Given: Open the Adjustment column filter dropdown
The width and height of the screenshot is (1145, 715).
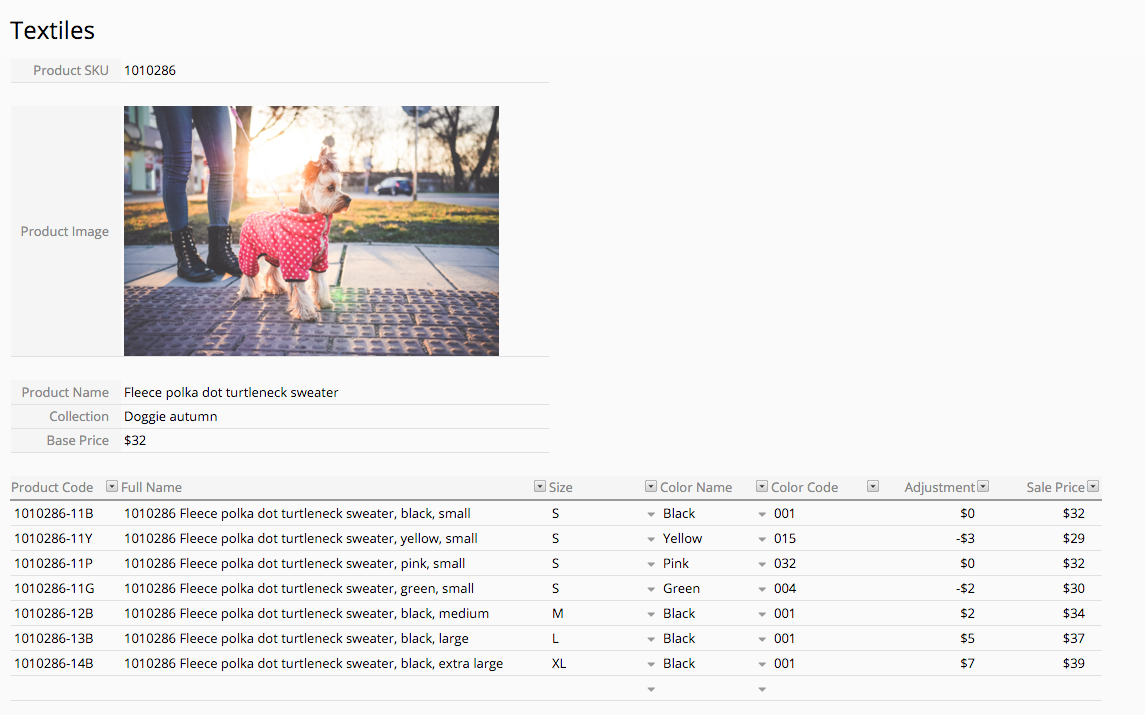Looking at the screenshot, I should point(983,486).
